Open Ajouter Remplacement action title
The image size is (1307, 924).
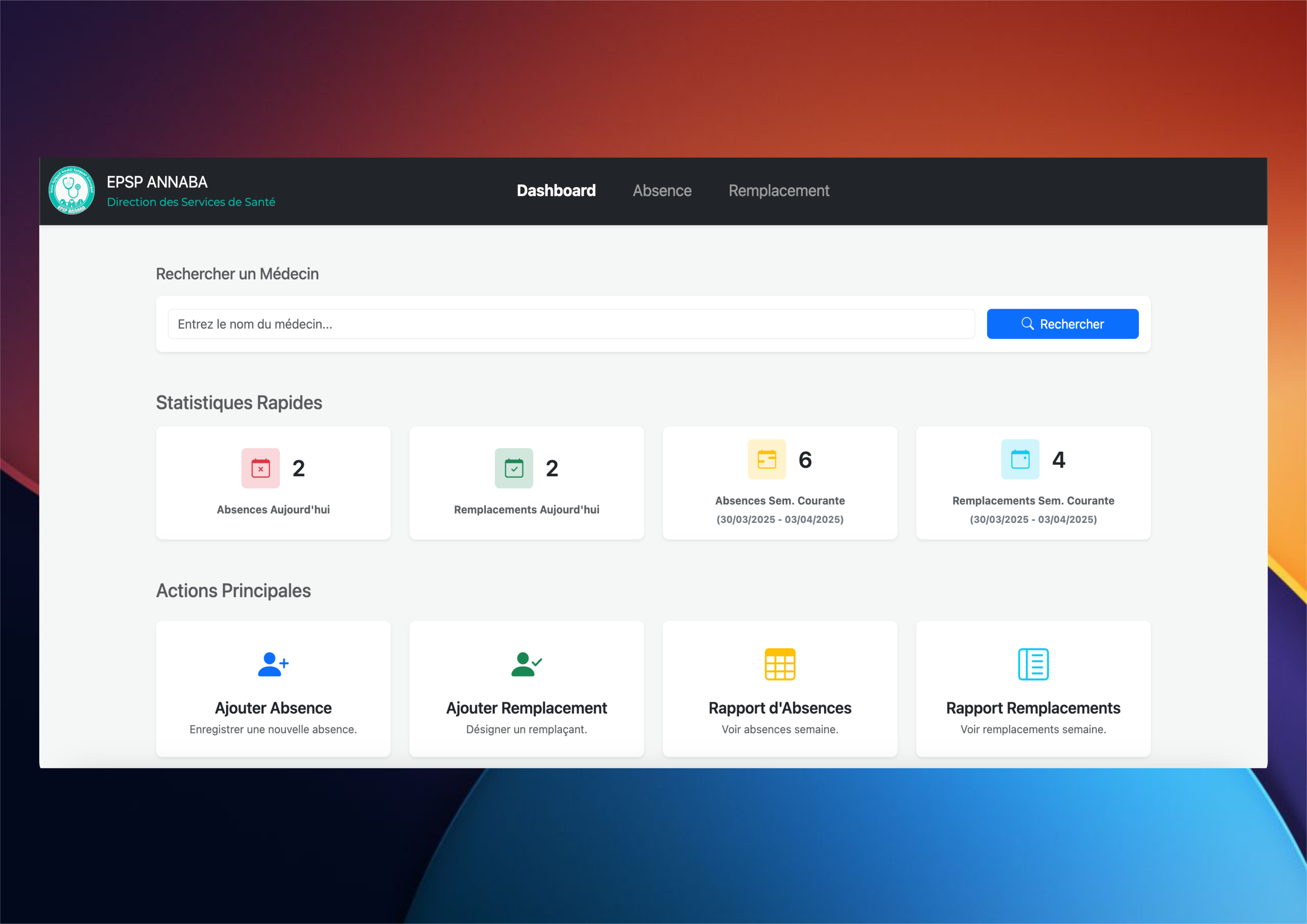click(526, 708)
